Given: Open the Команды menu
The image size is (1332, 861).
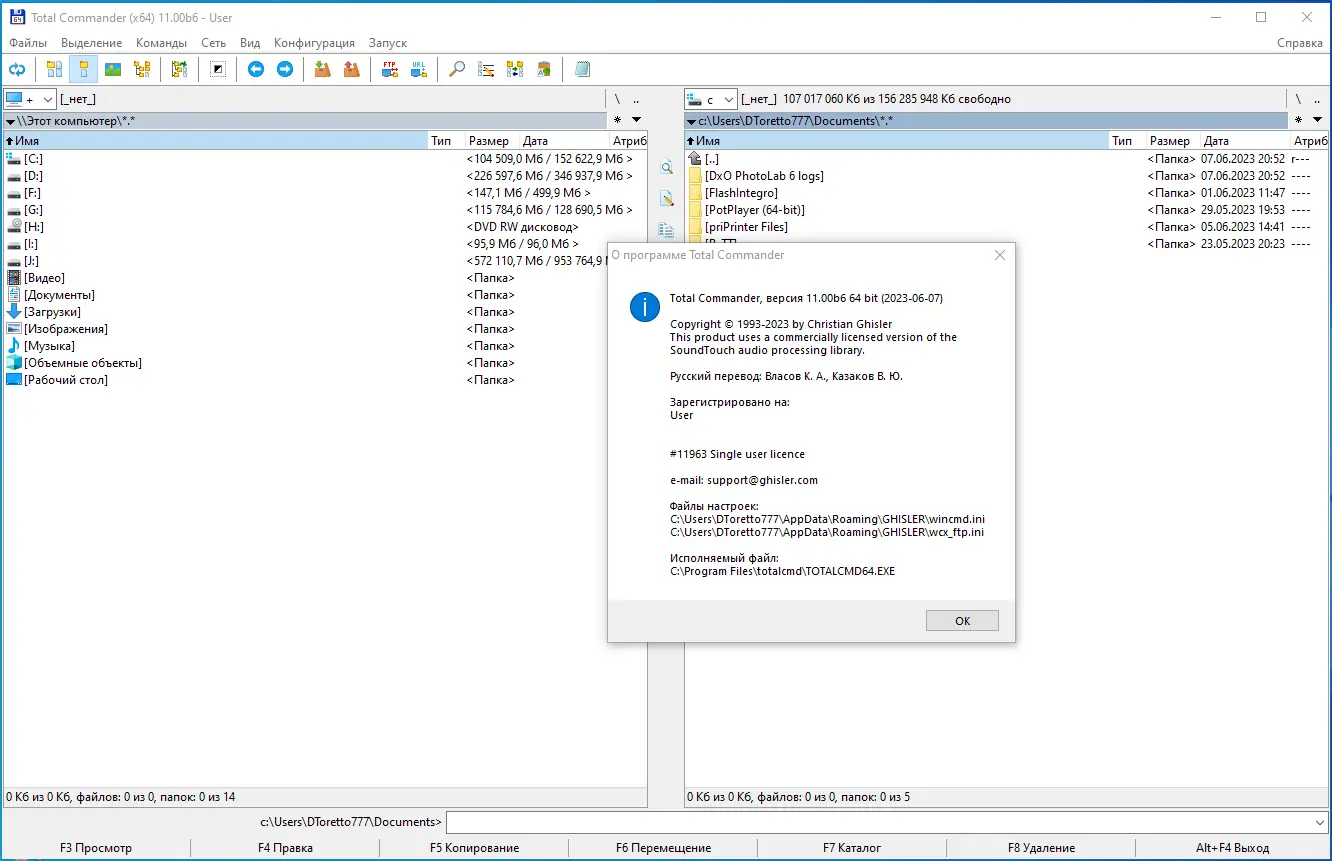Looking at the screenshot, I should pos(162,43).
